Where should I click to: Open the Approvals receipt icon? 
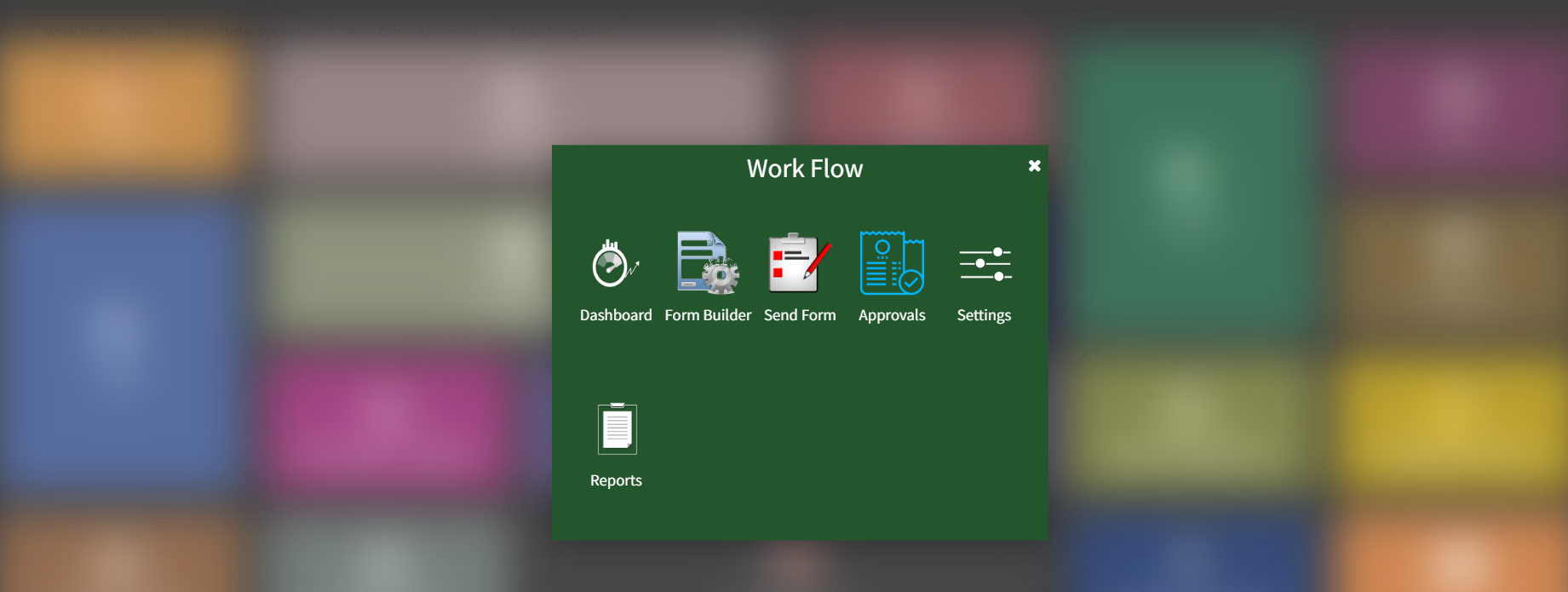pyautogui.click(x=892, y=262)
